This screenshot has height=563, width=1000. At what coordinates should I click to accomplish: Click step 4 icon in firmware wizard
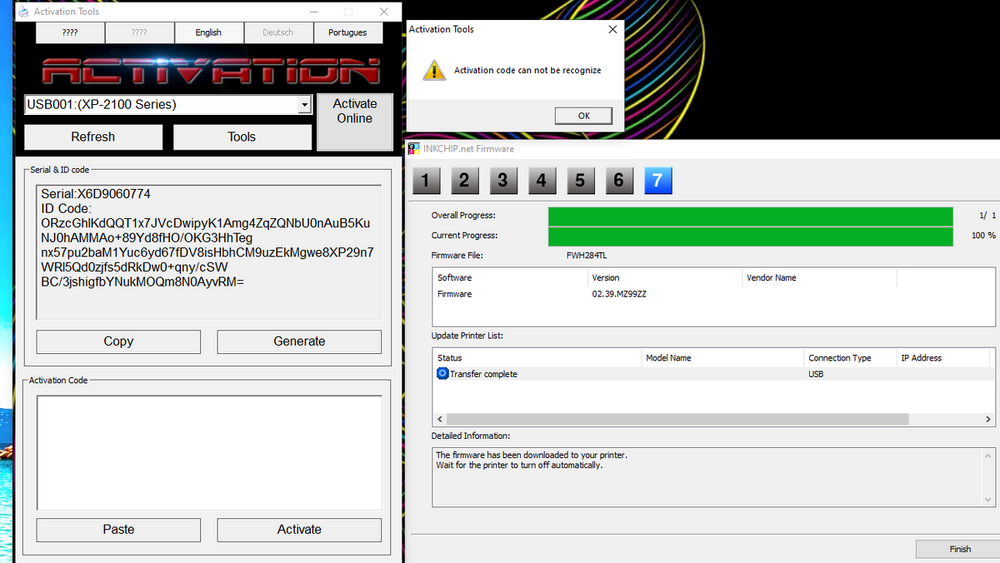click(x=541, y=180)
